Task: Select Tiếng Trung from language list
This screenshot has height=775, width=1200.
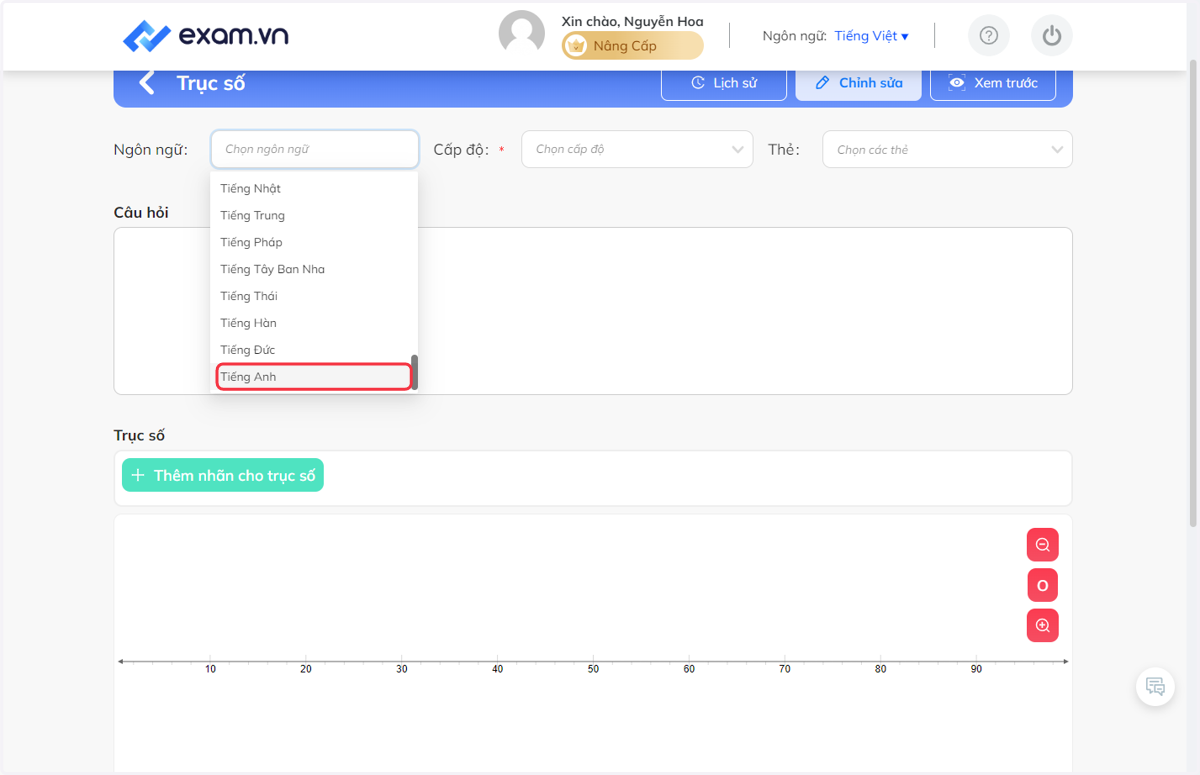Action: 314,215
